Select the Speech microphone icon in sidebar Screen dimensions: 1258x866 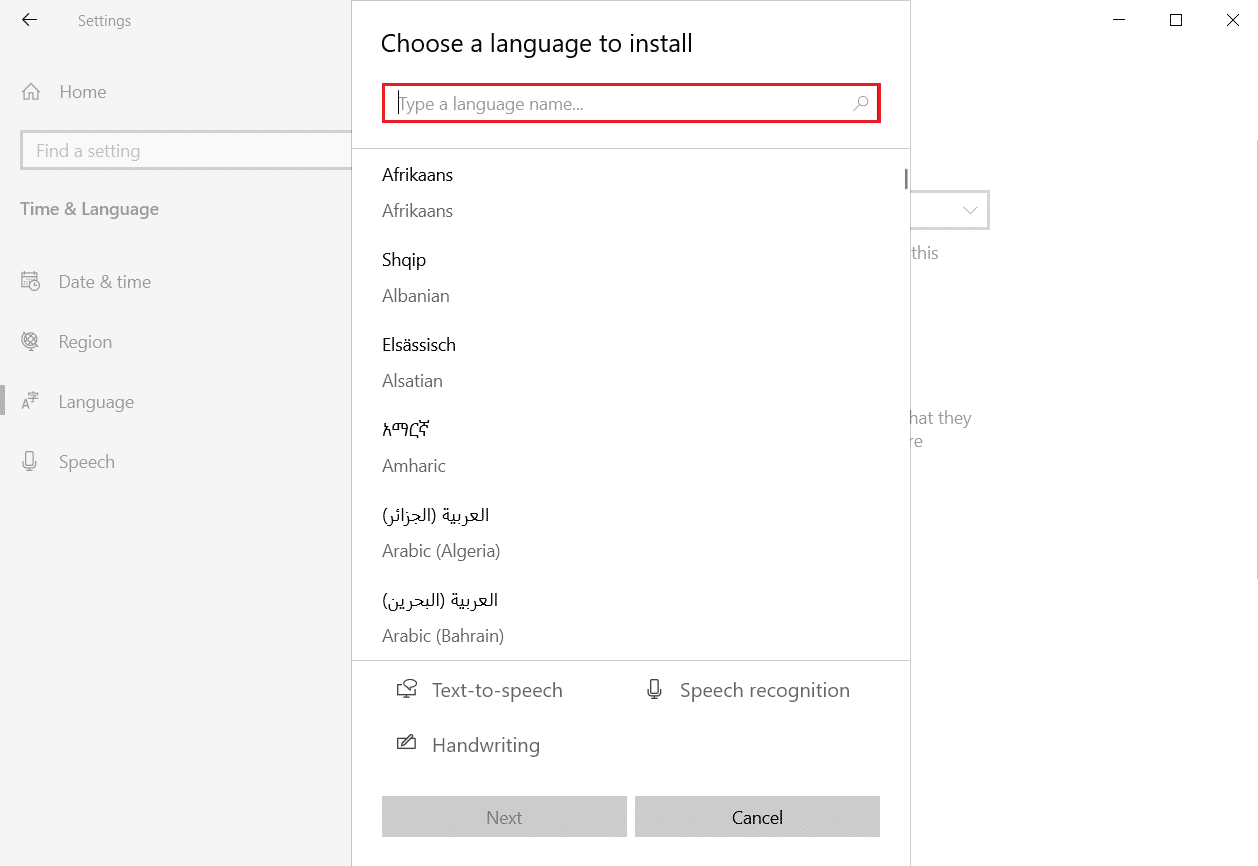pos(30,462)
